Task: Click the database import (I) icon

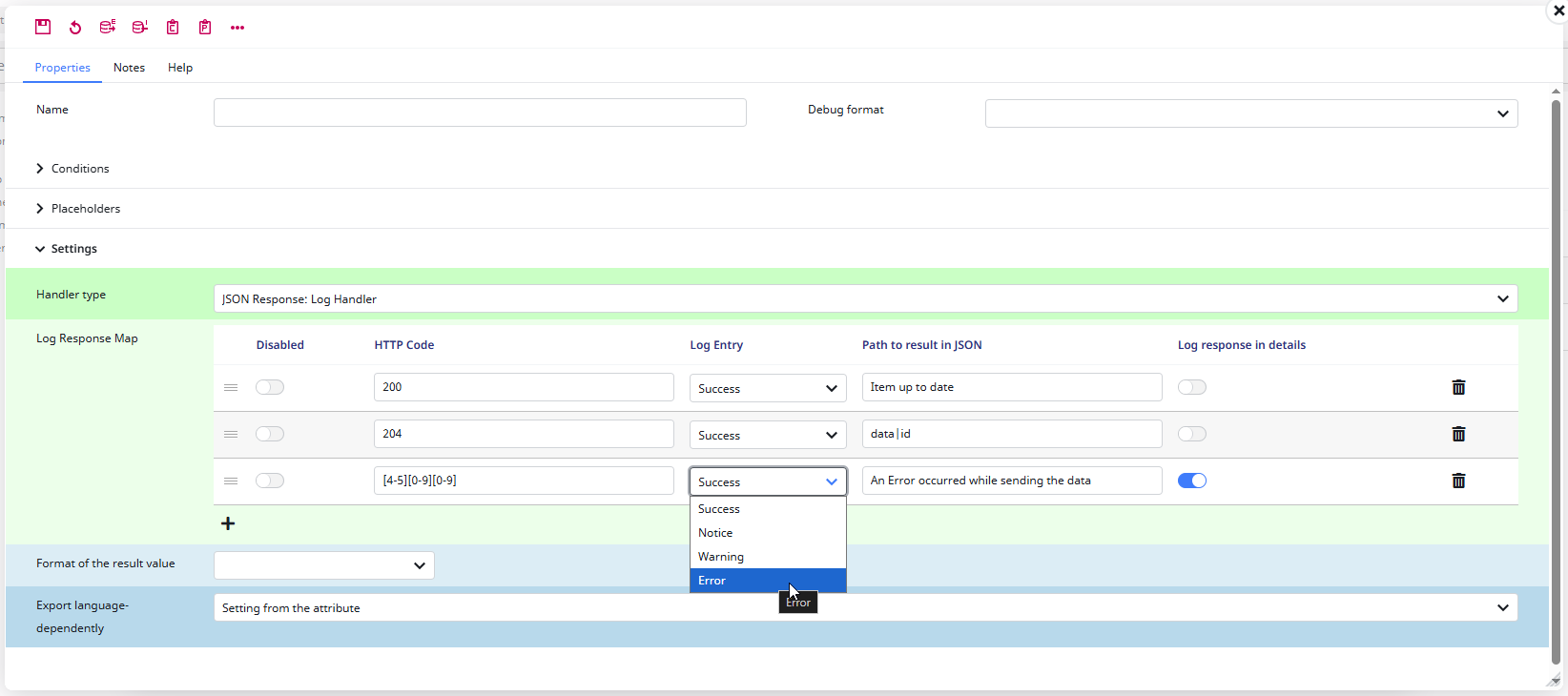Action: (x=140, y=27)
